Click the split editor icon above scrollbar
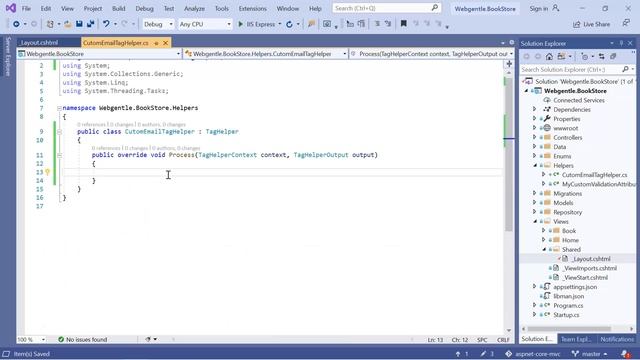Screen dimensions: 640x360 (x=509, y=64)
